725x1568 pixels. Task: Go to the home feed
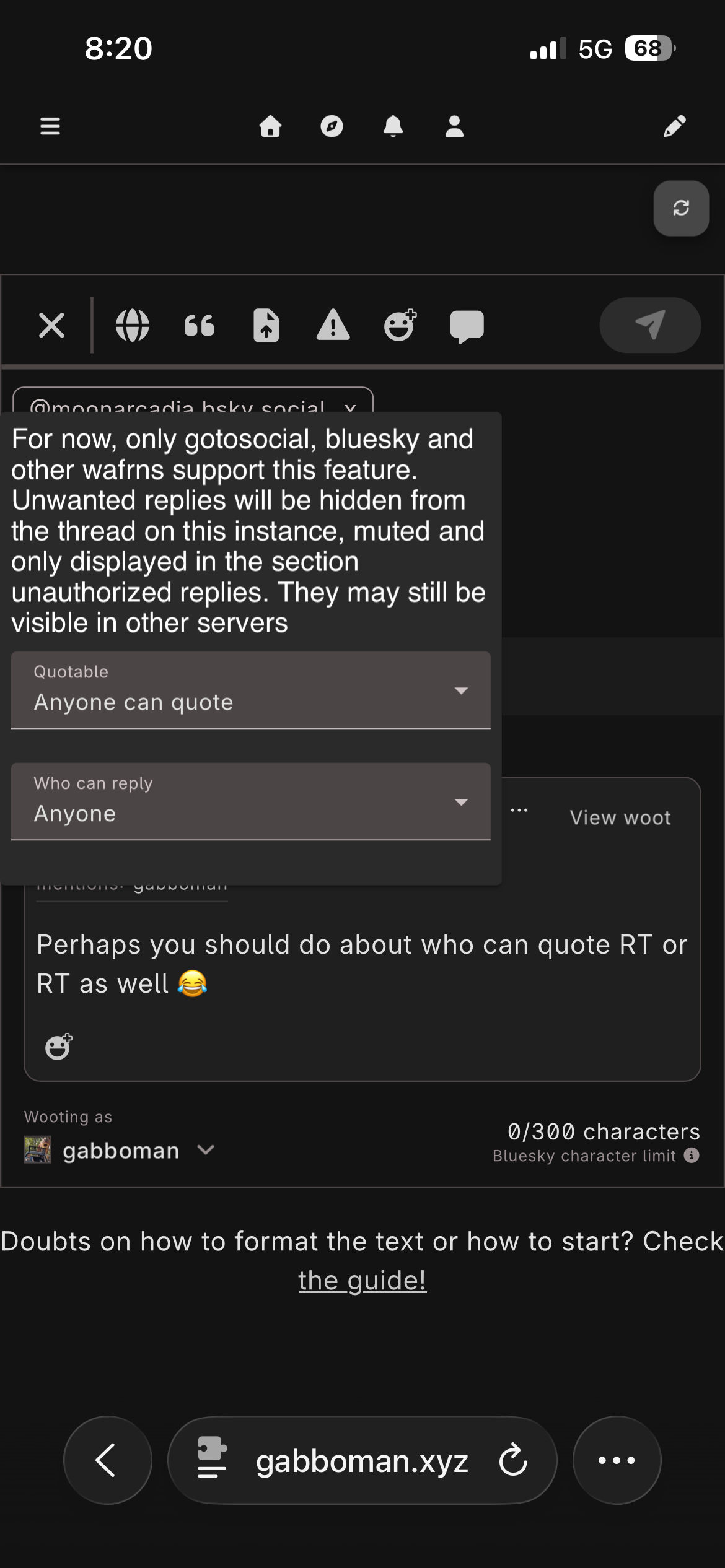click(x=270, y=126)
